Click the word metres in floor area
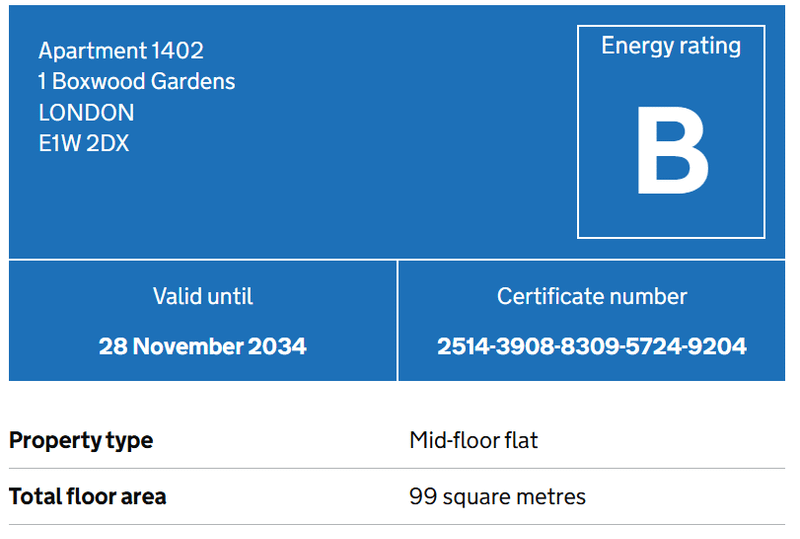 (x=554, y=496)
